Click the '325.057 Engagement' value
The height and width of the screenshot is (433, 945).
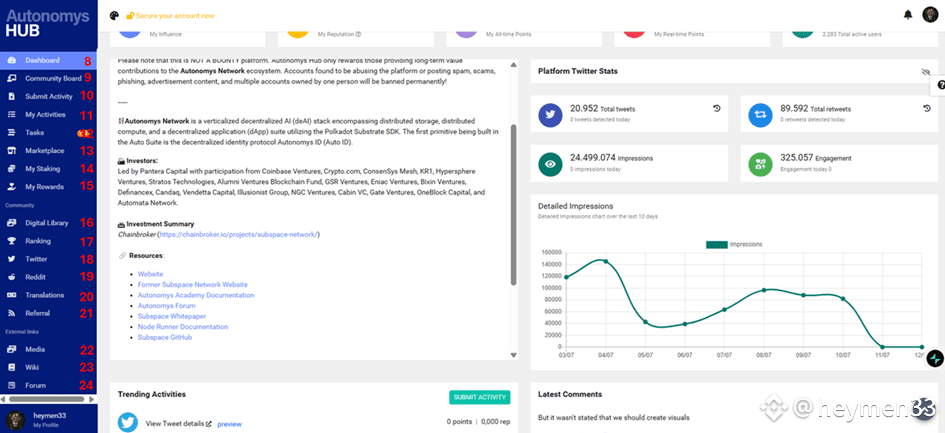[x=816, y=158]
